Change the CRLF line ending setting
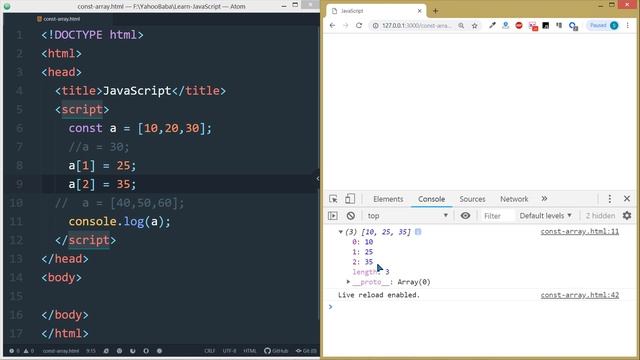This screenshot has height=360, width=640. pyautogui.click(x=209, y=351)
